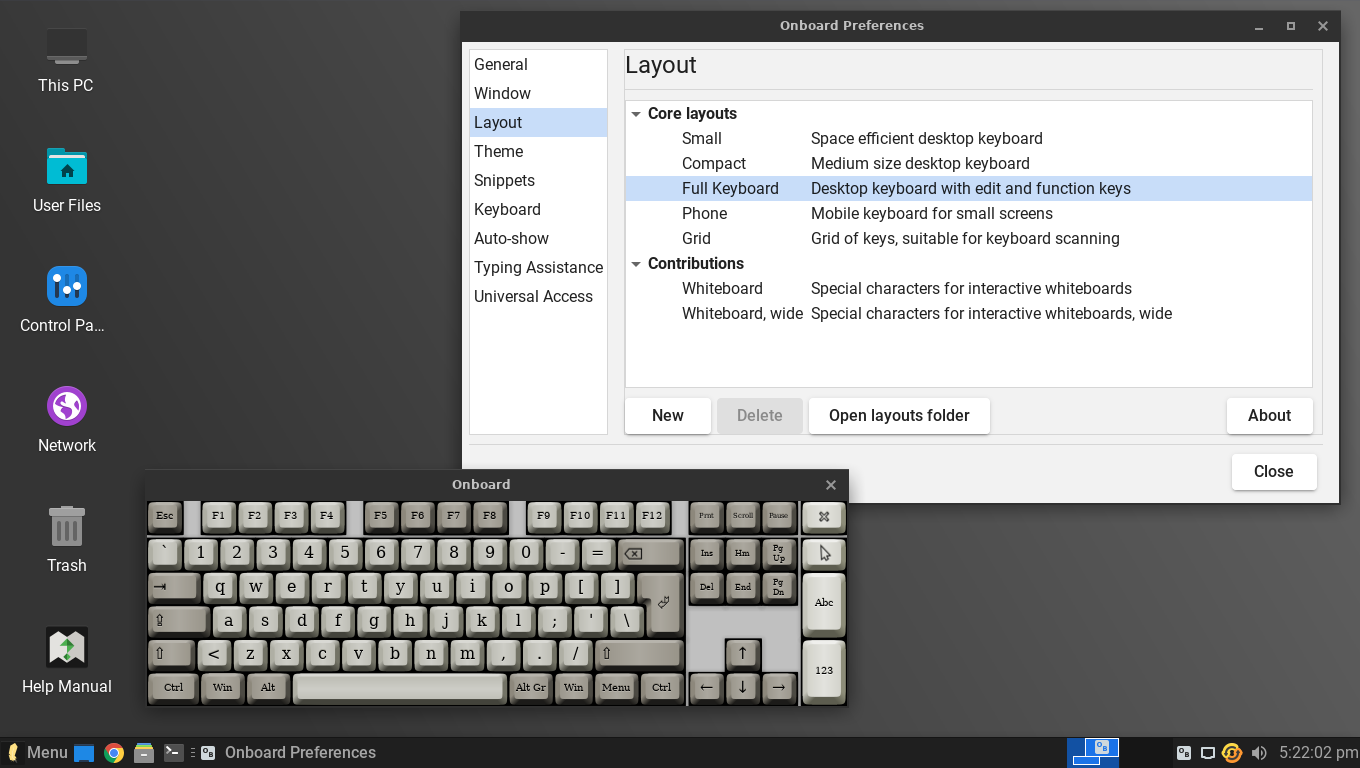Open Google Chrome from the taskbar
Screen dimensions: 1360x768
(x=113, y=752)
